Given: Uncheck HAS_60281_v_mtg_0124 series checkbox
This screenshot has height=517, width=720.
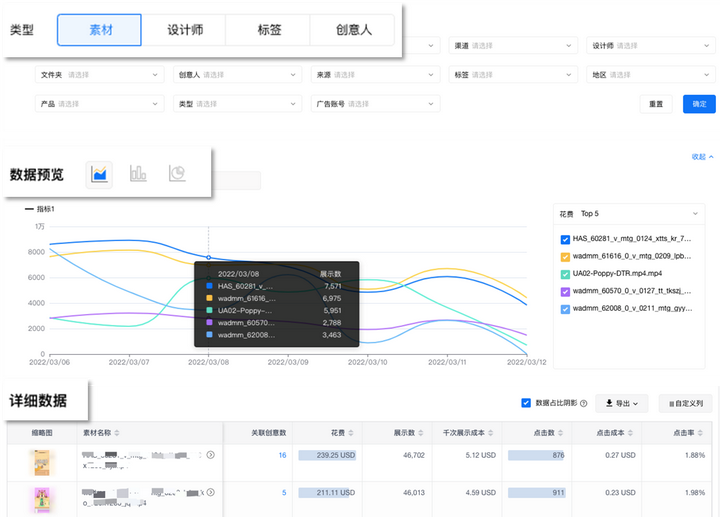Looking at the screenshot, I should pos(565,239).
